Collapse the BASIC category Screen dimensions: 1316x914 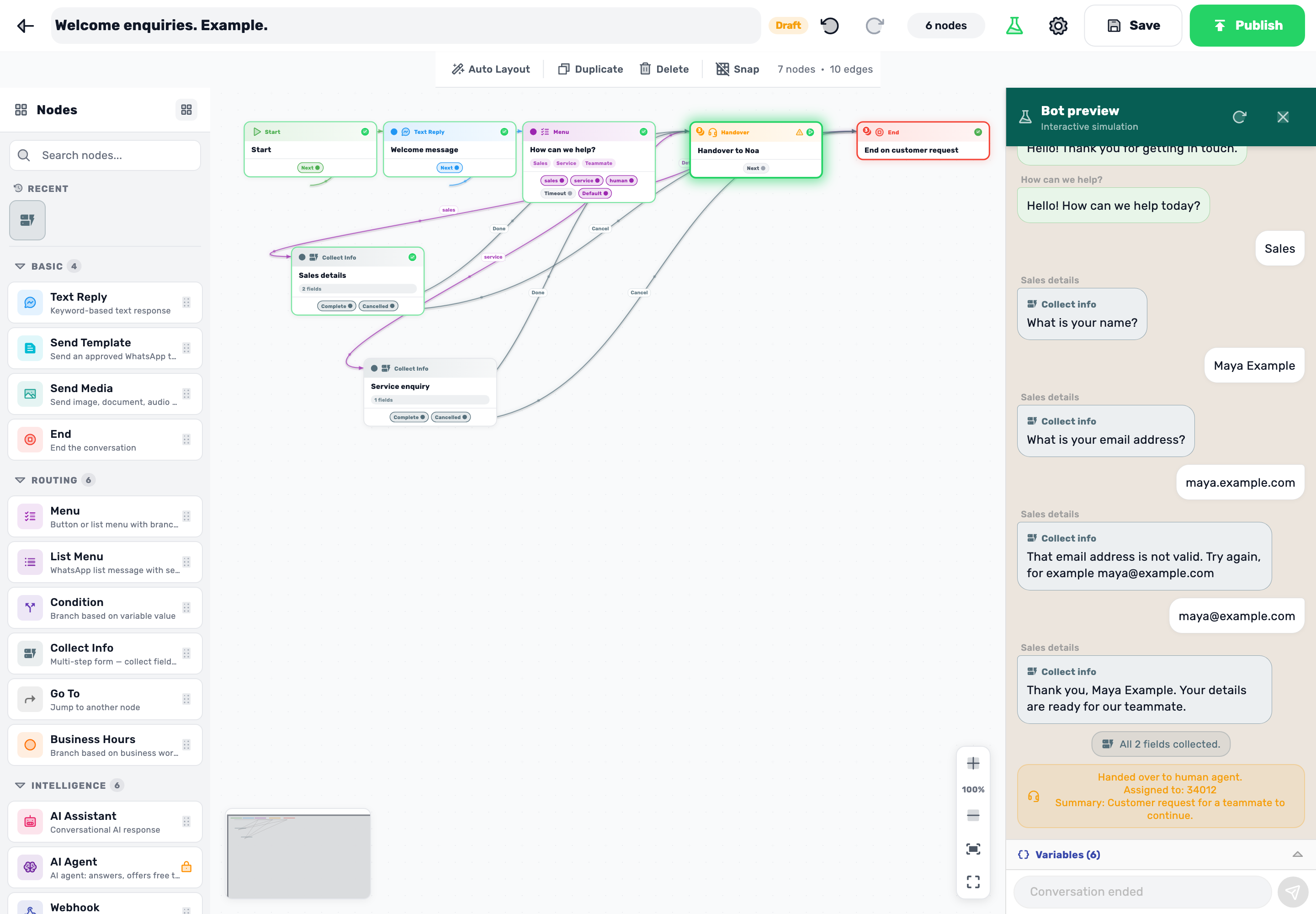click(20, 266)
